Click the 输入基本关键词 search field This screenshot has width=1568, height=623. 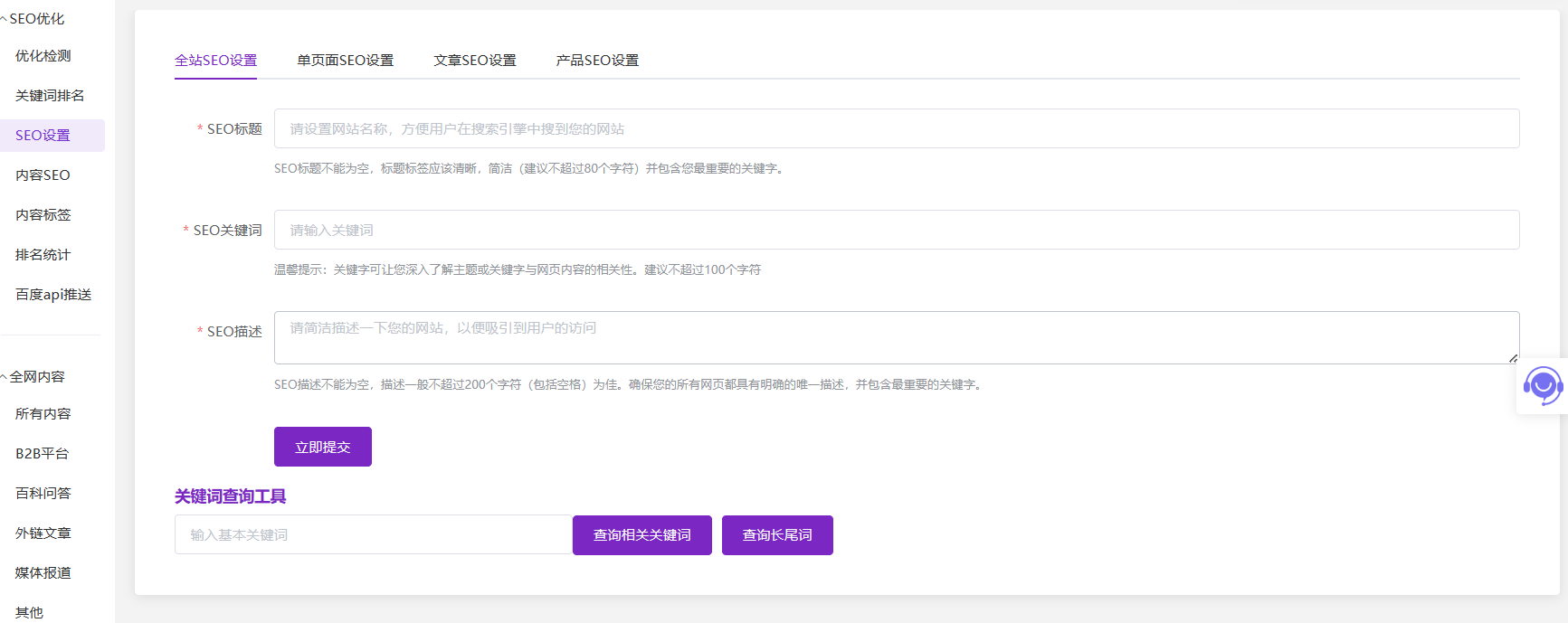(373, 535)
